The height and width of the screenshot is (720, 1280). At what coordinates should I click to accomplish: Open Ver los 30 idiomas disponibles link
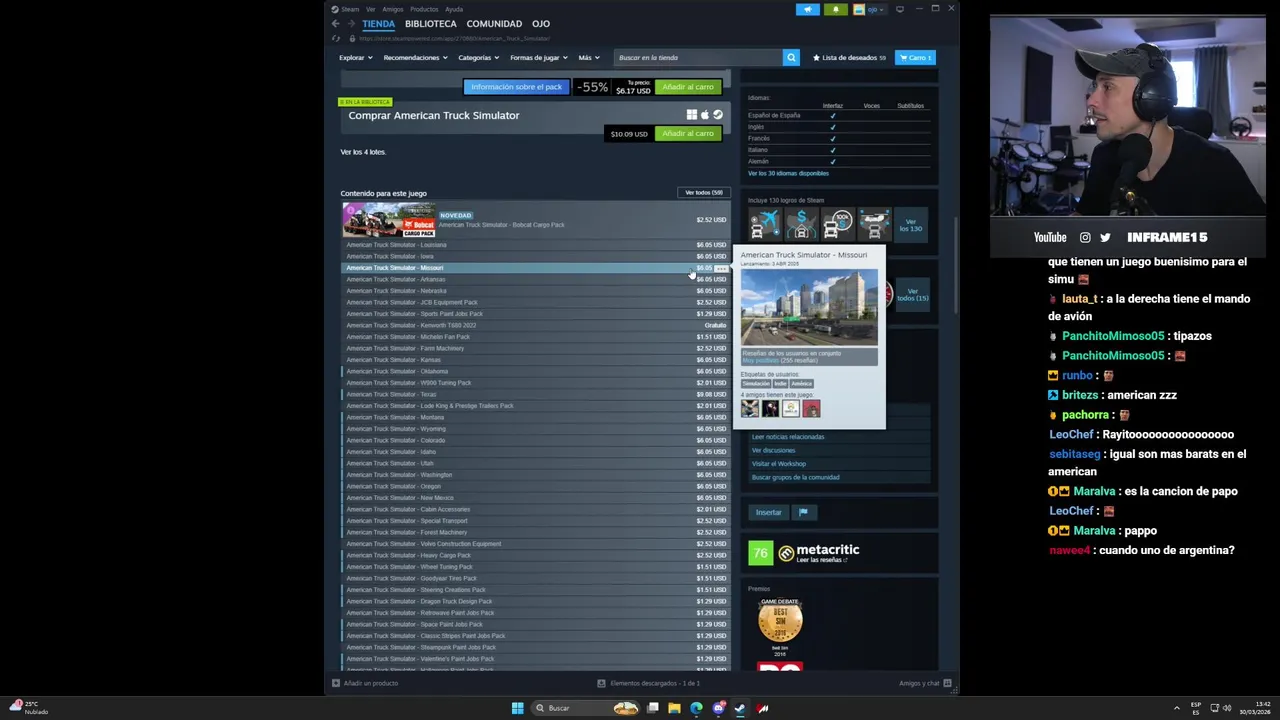[x=788, y=173]
